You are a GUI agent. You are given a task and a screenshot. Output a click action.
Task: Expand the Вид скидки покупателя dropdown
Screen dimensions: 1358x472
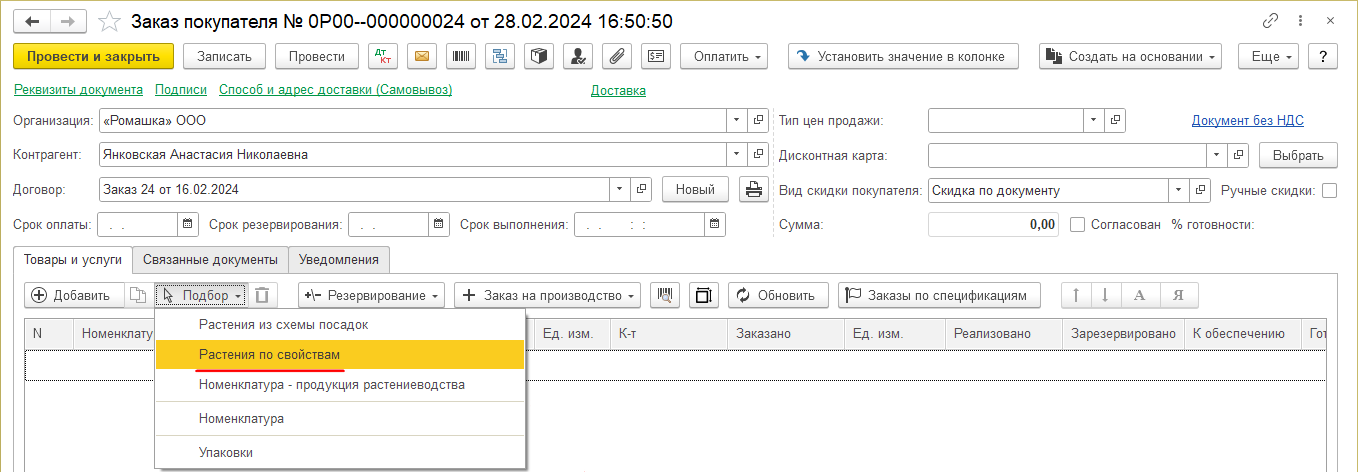(1180, 190)
